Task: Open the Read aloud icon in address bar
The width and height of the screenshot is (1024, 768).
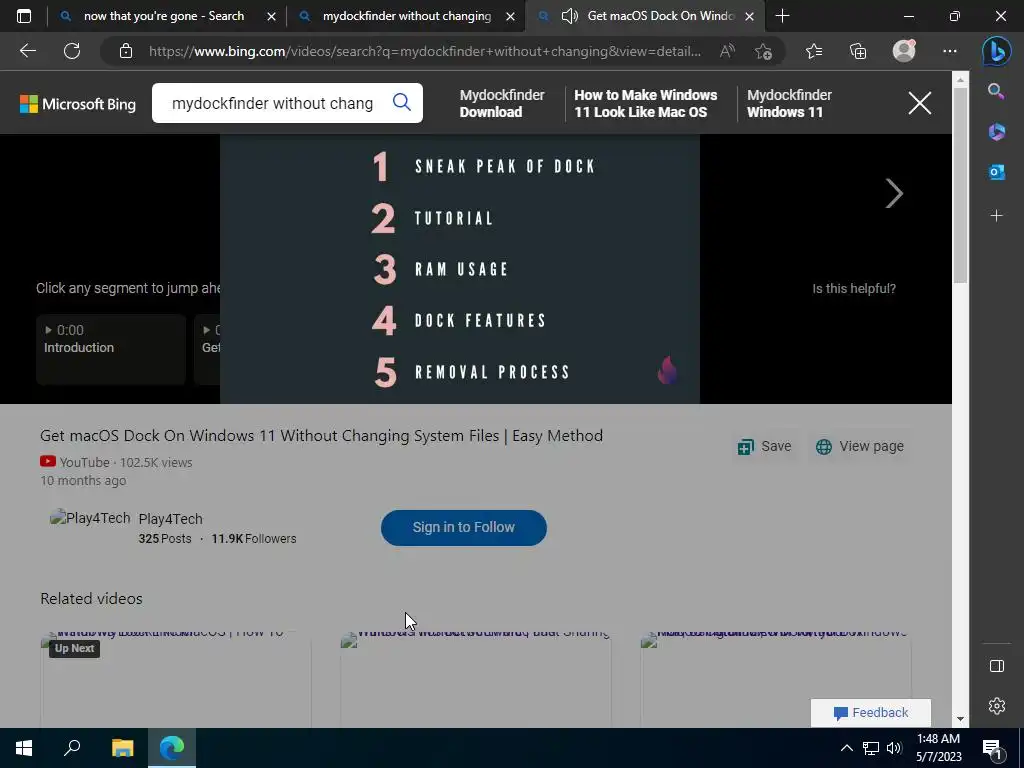Action: tap(727, 52)
